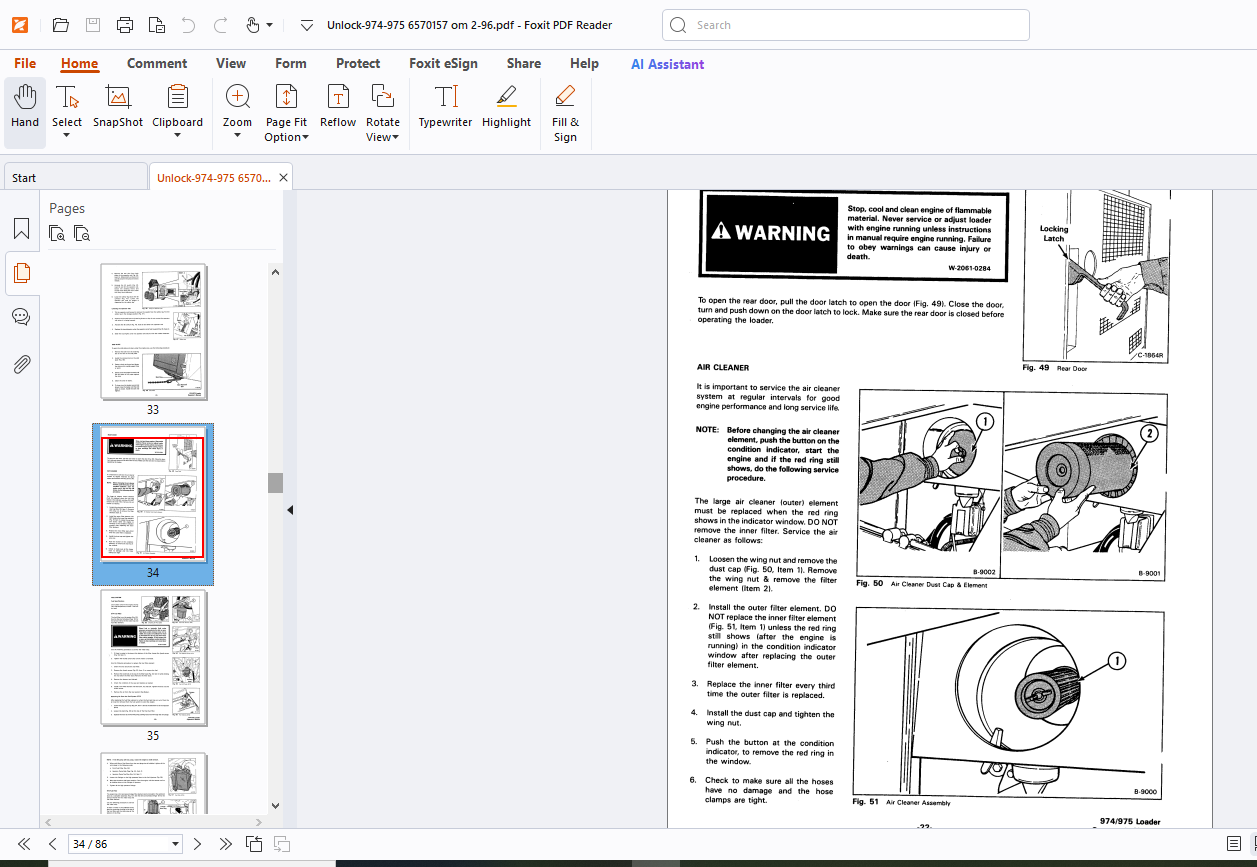Click the page number field 34 / 86
Viewport: 1257px width, 867px height.
pos(118,844)
